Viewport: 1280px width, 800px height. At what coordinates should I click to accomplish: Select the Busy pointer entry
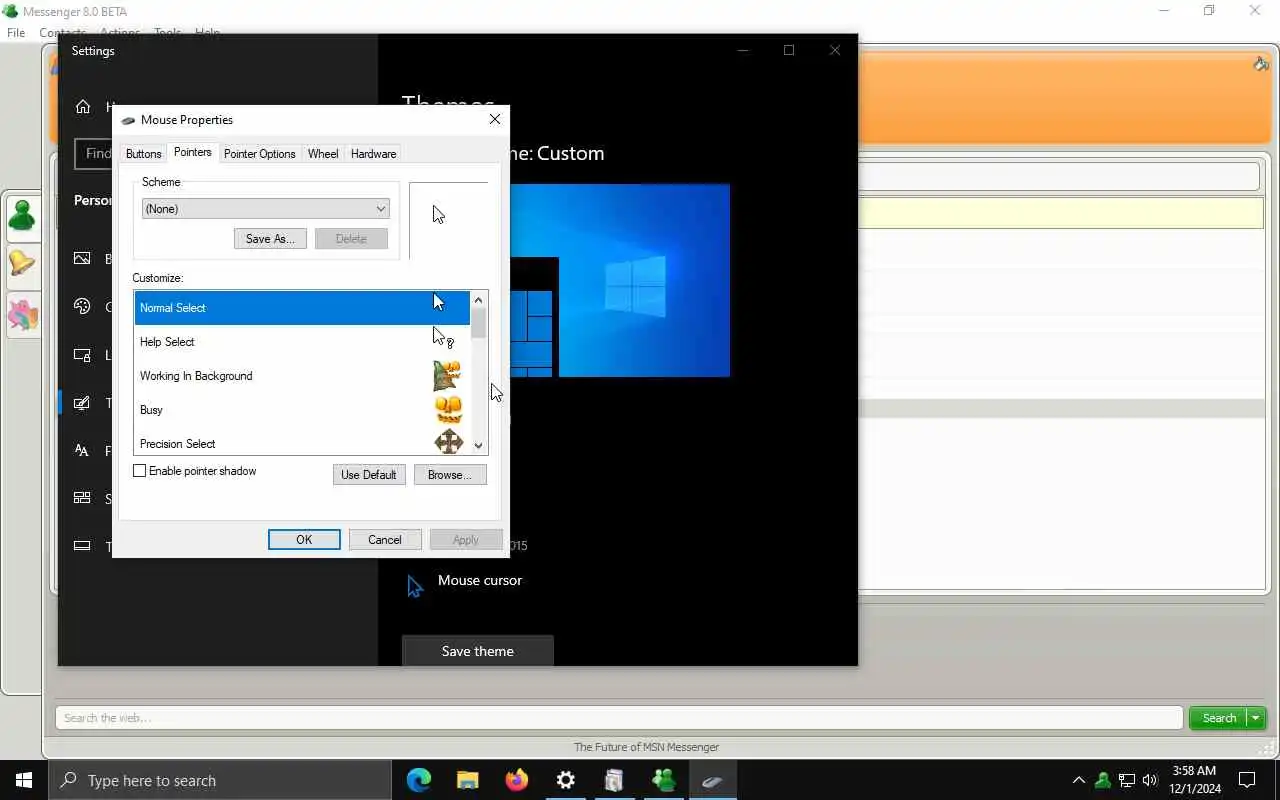click(x=302, y=410)
